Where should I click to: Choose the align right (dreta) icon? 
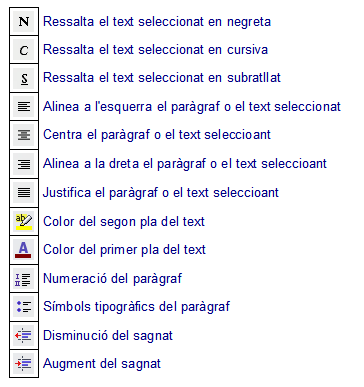(24, 164)
